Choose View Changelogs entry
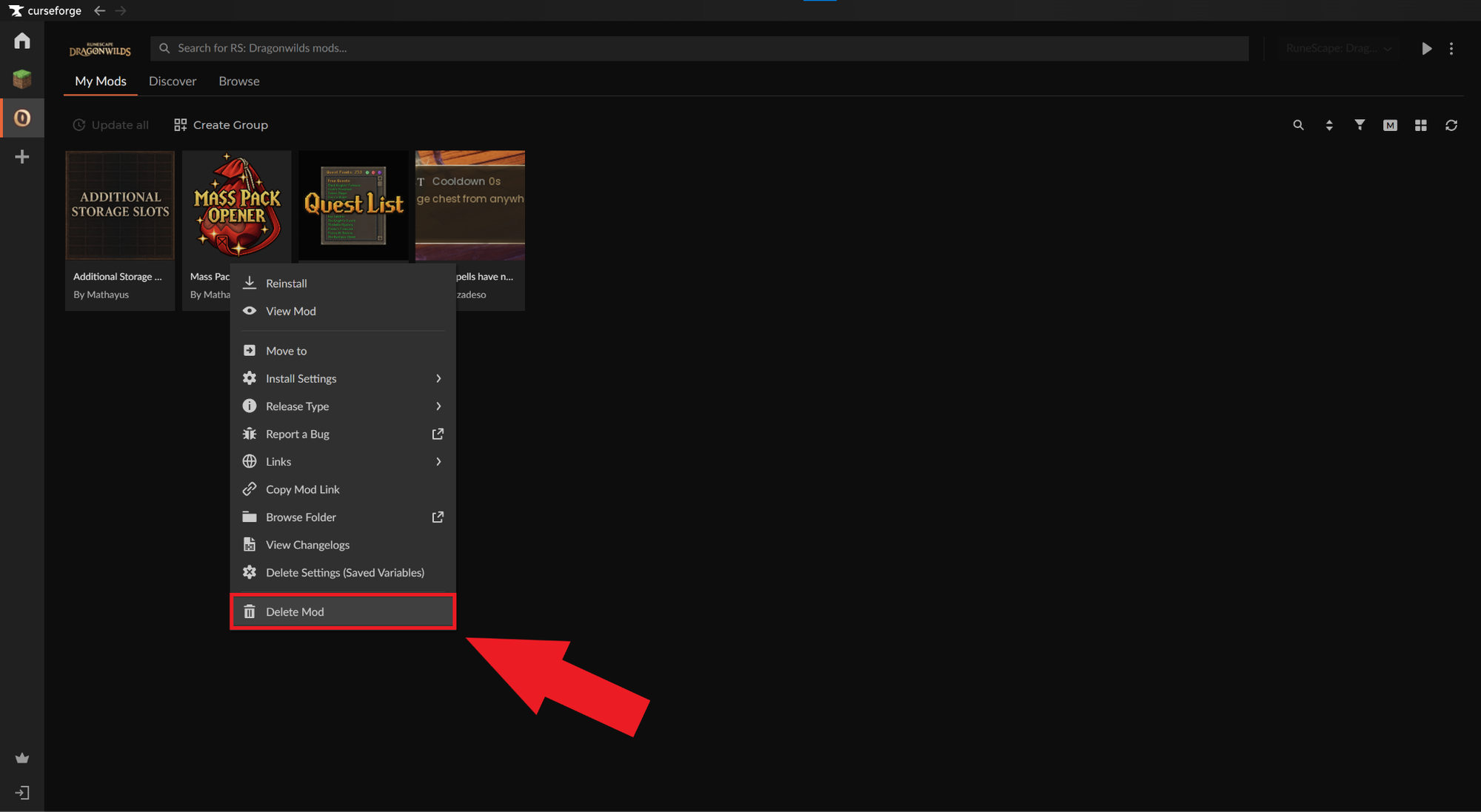Image resolution: width=1481 pixels, height=812 pixels. click(x=343, y=545)
